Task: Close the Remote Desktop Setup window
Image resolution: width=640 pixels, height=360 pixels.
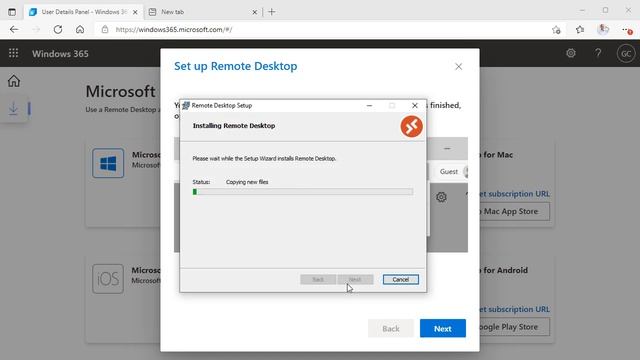Action: pyautogui.click(x=415, y=105)
